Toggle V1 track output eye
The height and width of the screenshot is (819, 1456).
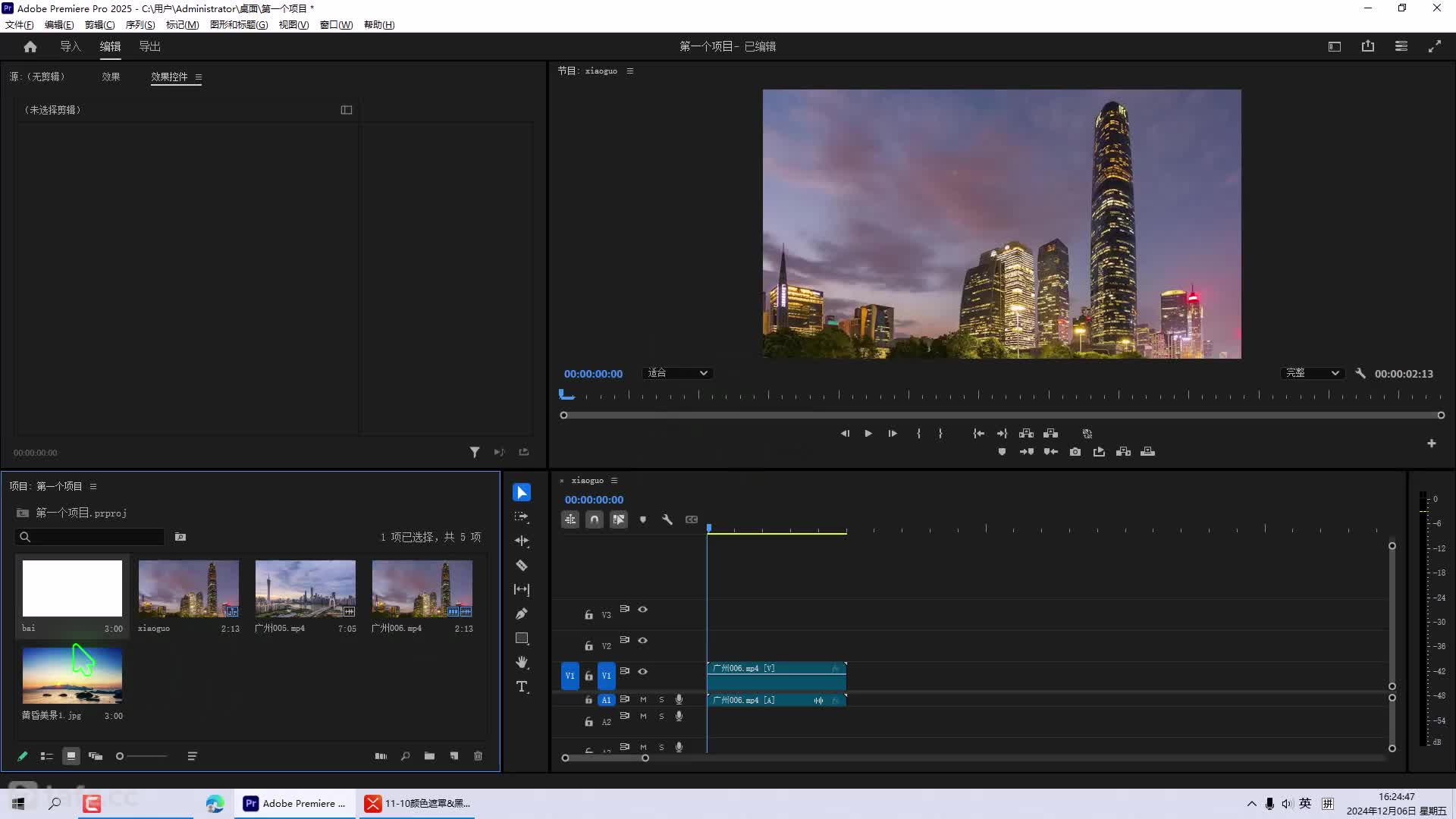(643, 672)
